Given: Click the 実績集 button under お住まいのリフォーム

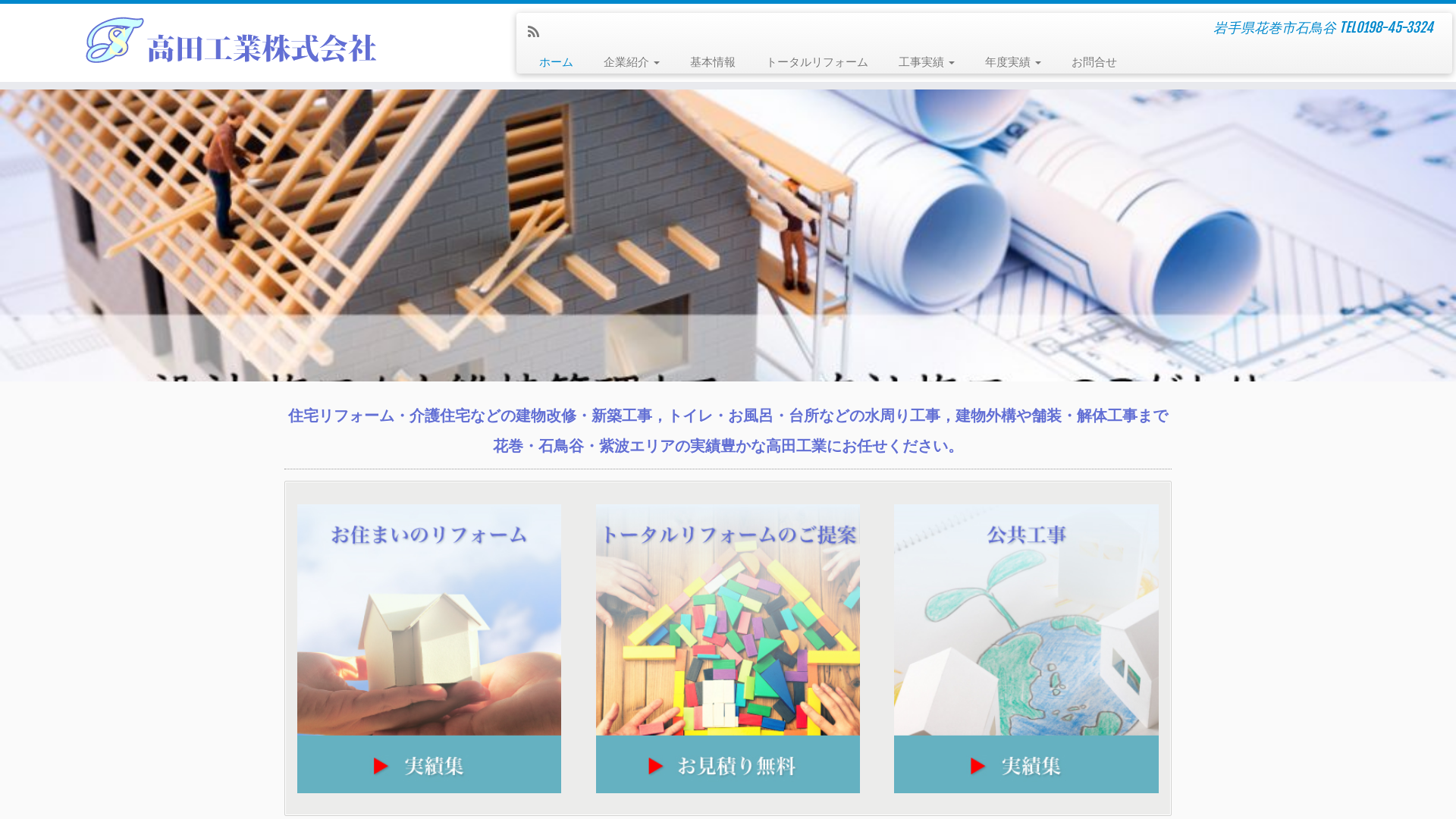Looking at the screenshot, I should pyautogui.click(x=428, y=766).
